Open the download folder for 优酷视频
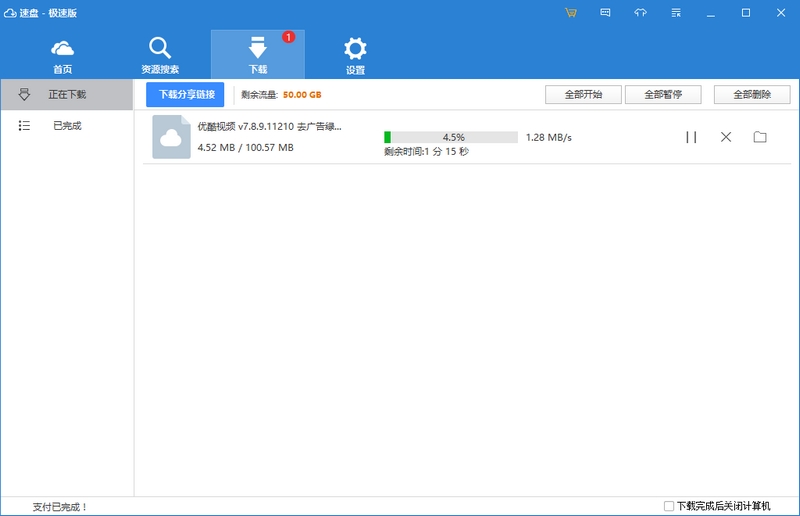Screen dimensions: 800x516 (x=760, y=137)
